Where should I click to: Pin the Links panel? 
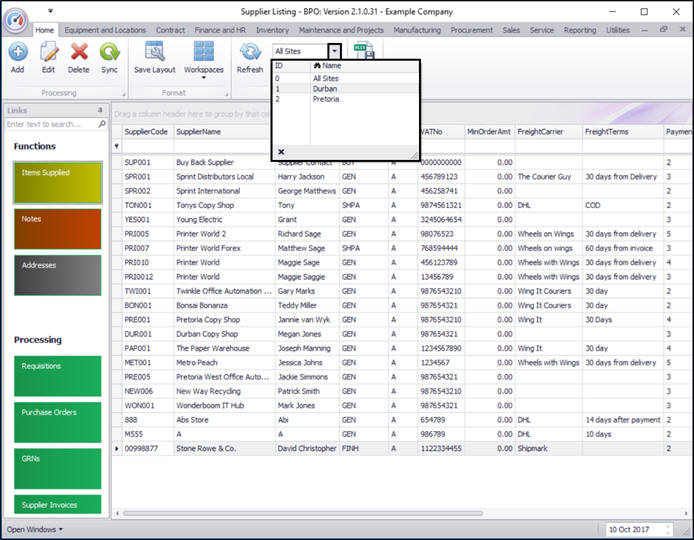(100, 110)
